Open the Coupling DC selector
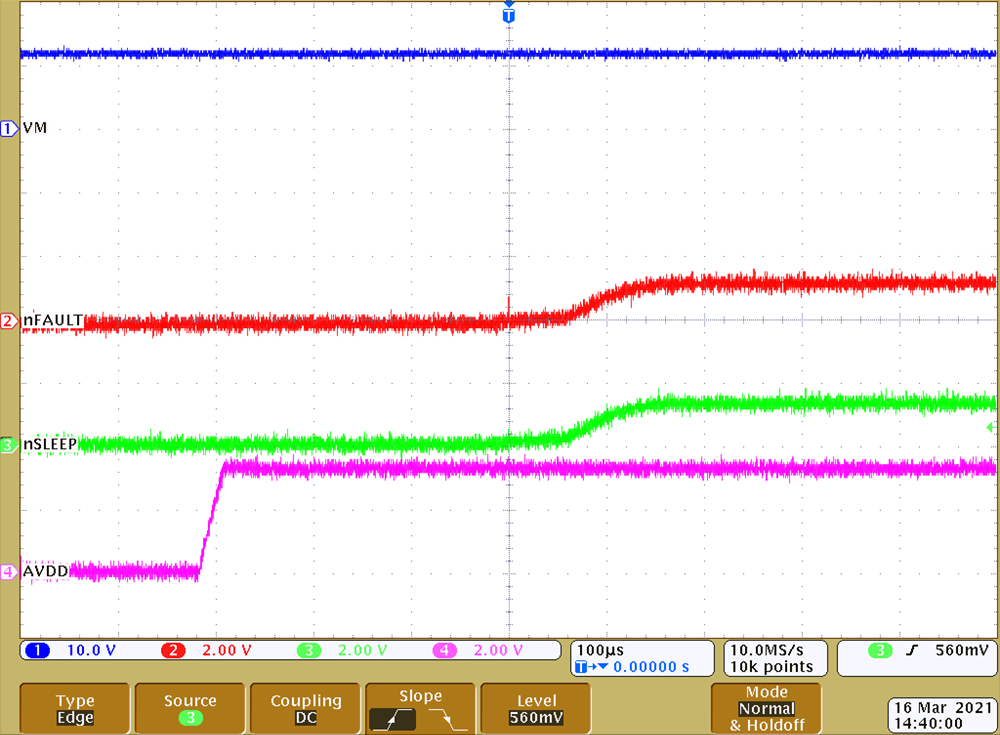 pos(304,708)
